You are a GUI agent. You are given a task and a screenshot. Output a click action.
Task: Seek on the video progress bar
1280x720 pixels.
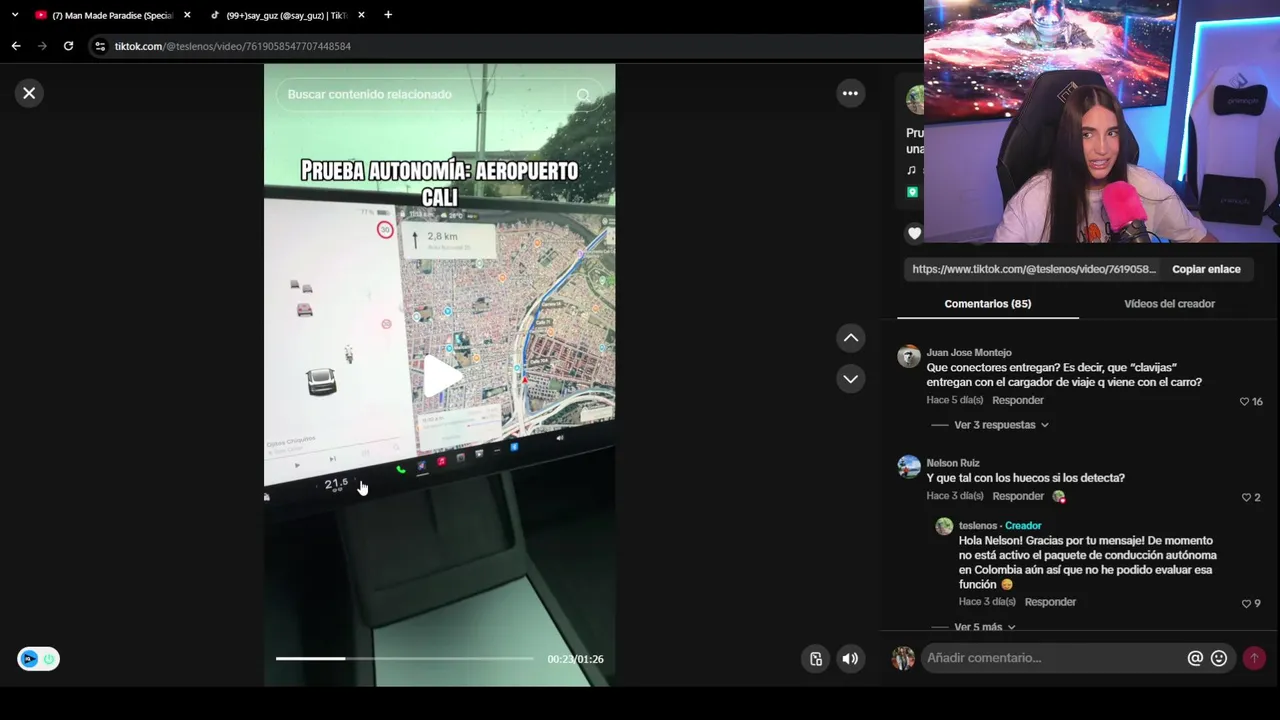click(405, 659)
